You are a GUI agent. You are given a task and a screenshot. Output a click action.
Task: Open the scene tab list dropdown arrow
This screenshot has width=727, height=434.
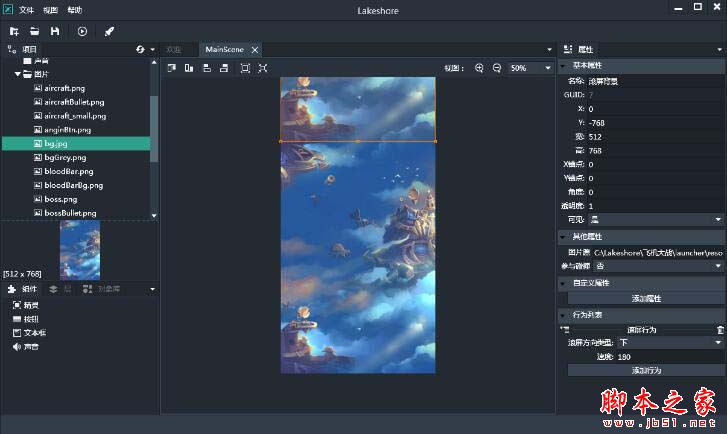[549, 50]
